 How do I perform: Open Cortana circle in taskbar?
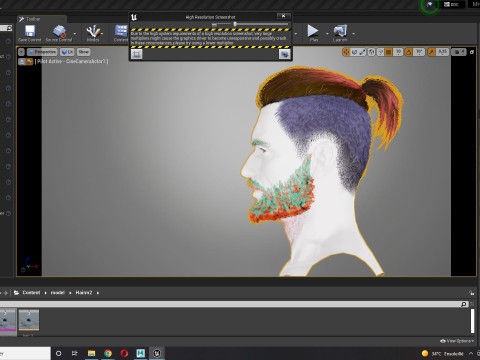point(59,353)
